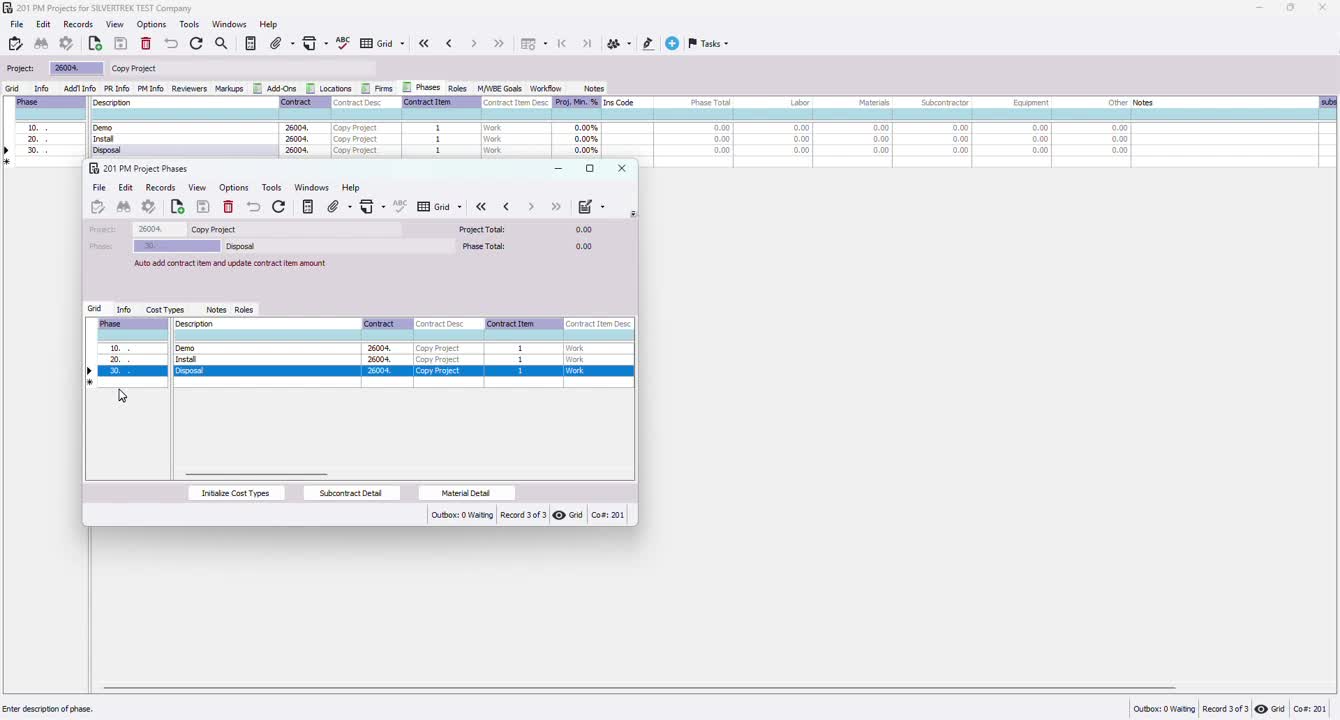
Task: Expand Grid view dropdown in main toolbar
Action: pos(402,44)
